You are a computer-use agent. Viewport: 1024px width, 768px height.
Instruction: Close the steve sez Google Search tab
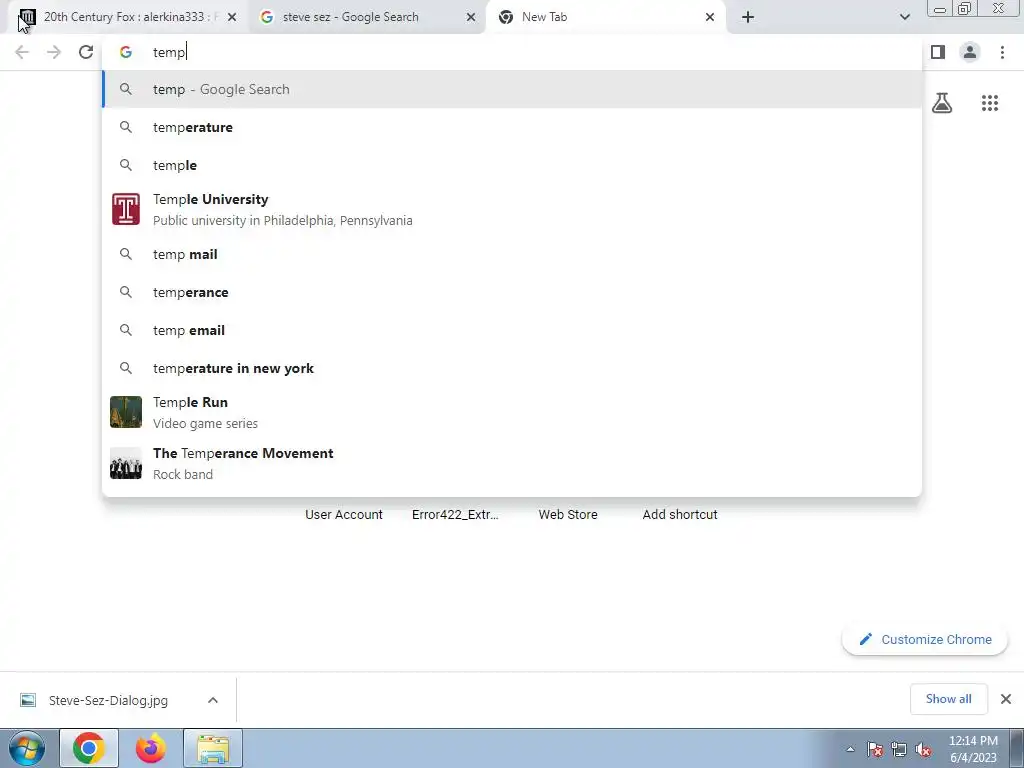coord(471,18)
